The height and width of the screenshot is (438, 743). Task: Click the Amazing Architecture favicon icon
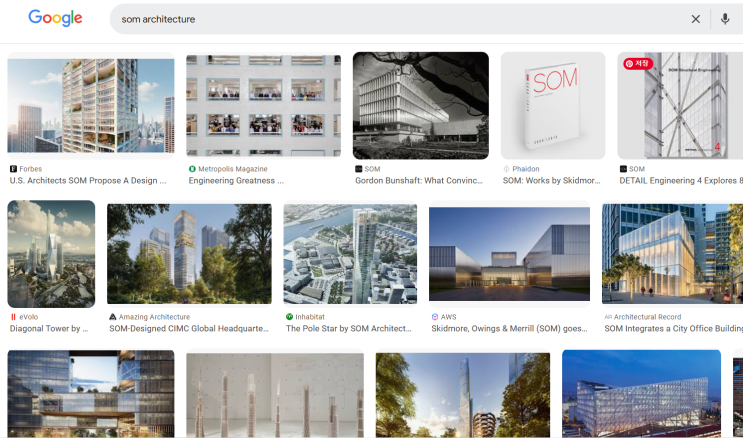[112, 317]
